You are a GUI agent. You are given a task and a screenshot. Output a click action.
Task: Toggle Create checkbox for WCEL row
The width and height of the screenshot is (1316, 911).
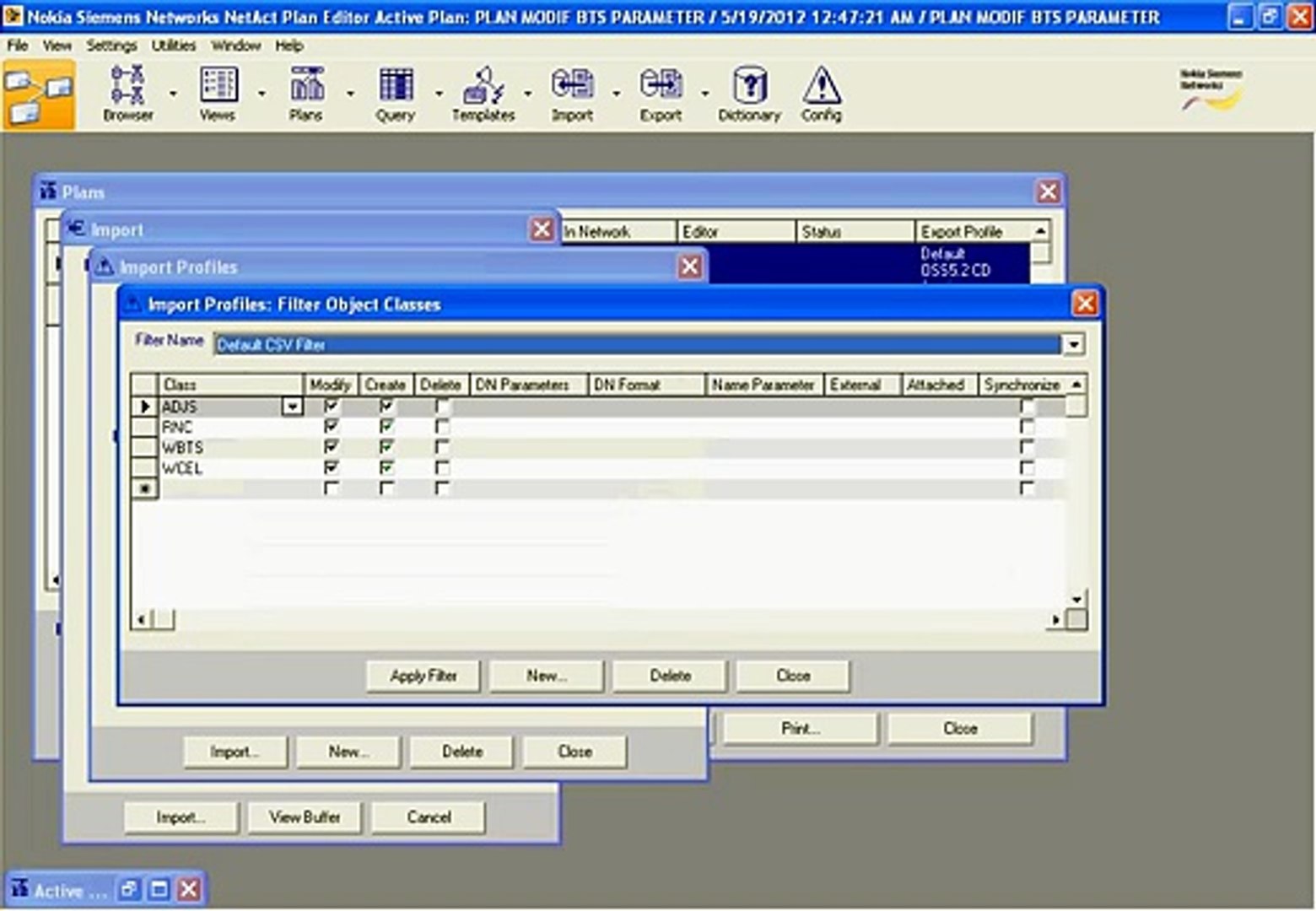(386, 467)
